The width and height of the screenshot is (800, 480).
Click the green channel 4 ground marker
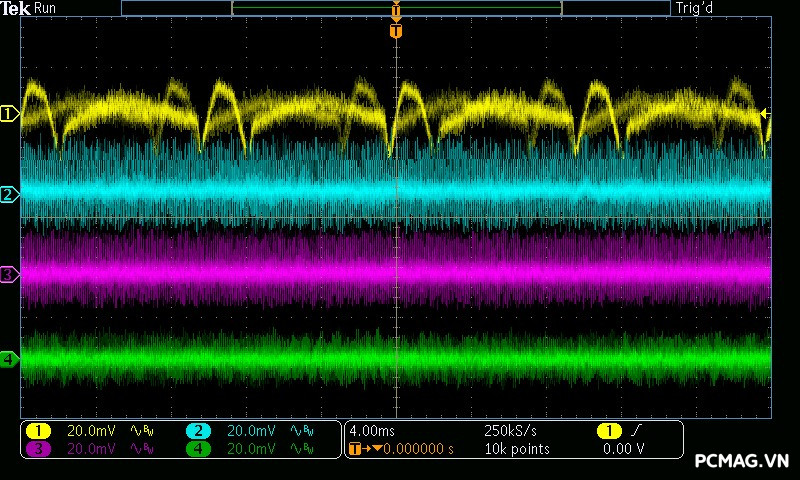point(10,359)
